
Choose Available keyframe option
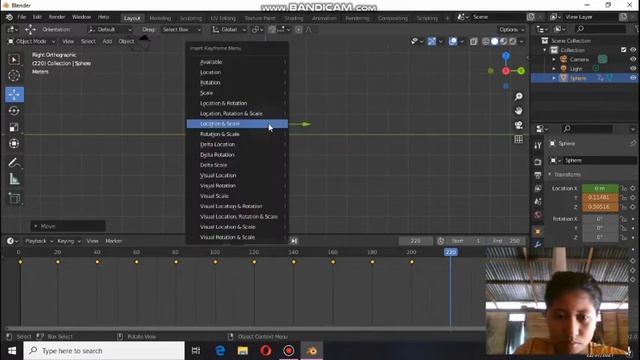click(x=237, y=62)
